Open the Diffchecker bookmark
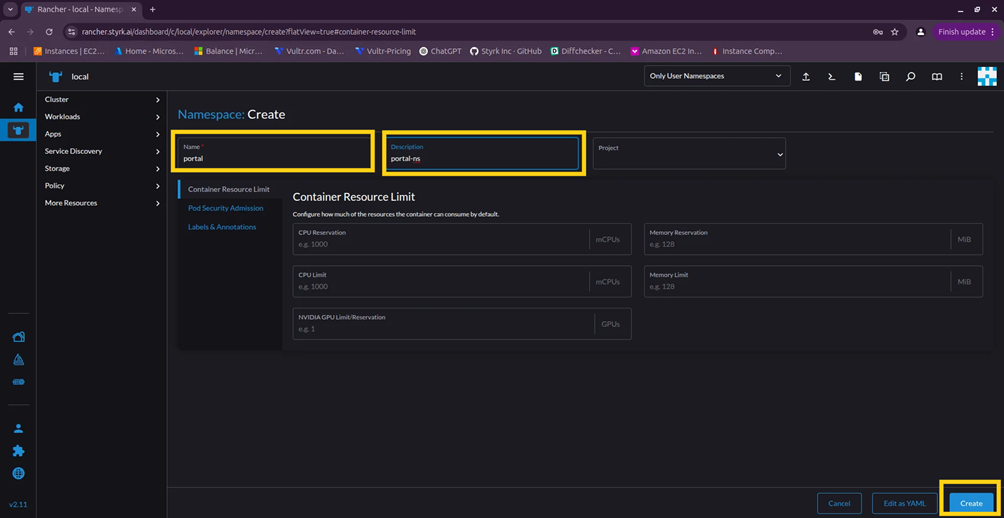Viewport: 1004px width, 518px height. click(x=585, y=51)
